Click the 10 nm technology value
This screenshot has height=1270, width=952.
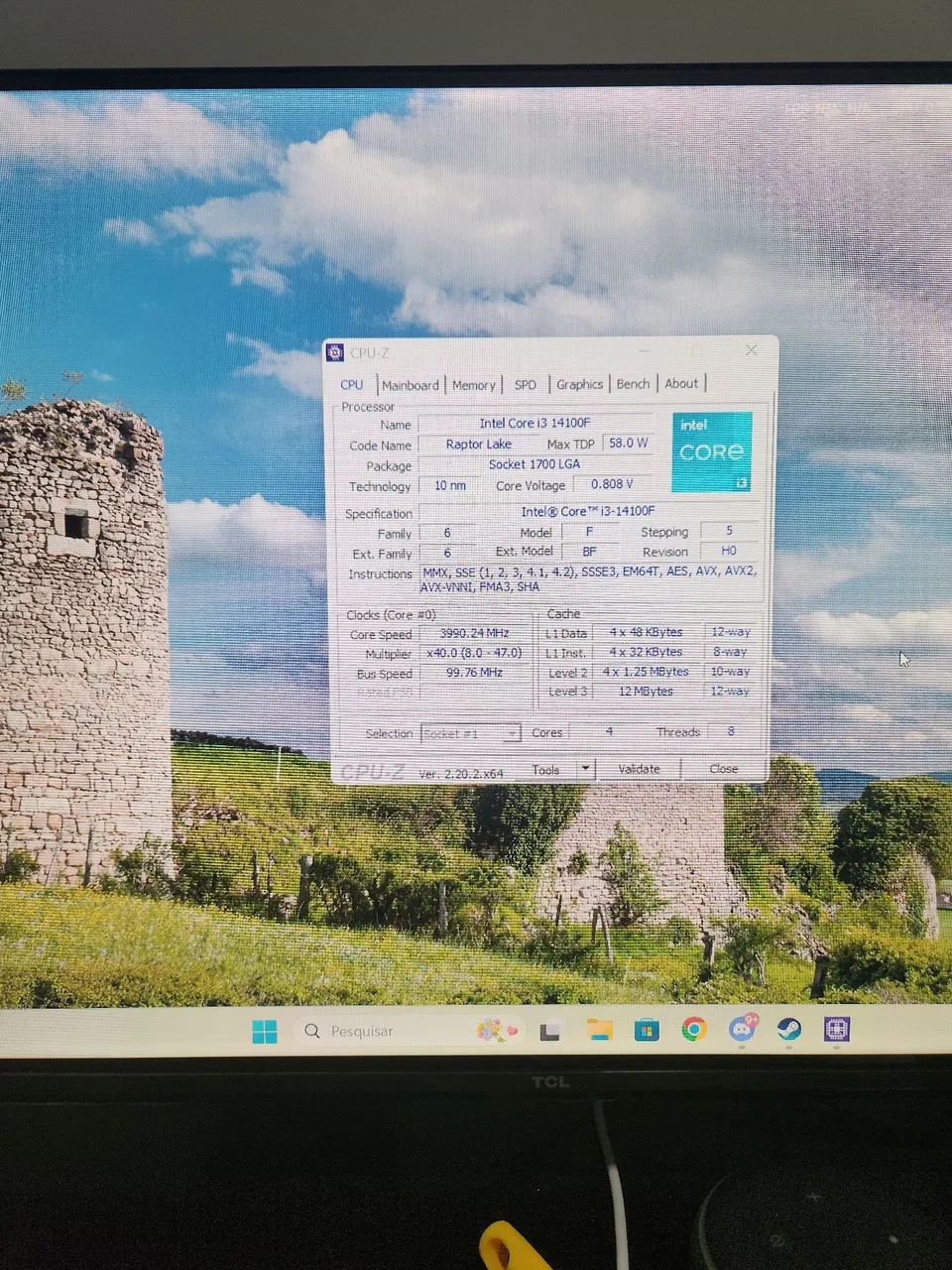450,486
